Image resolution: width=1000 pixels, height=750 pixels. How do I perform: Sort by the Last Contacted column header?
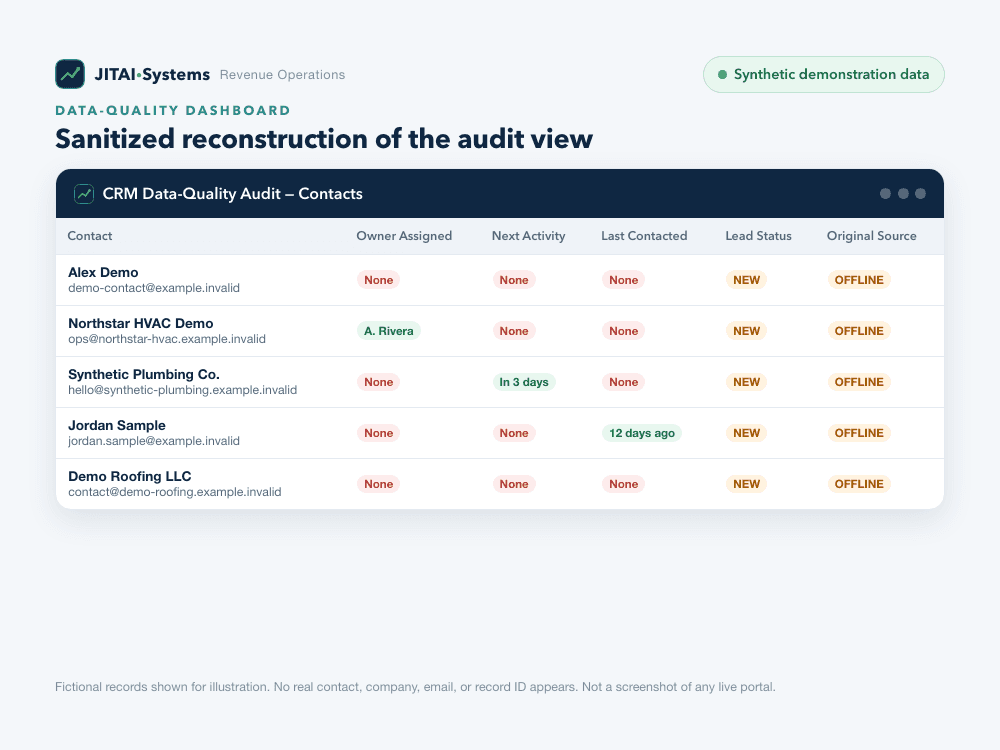pyautogui.click(x=644, y=236)
